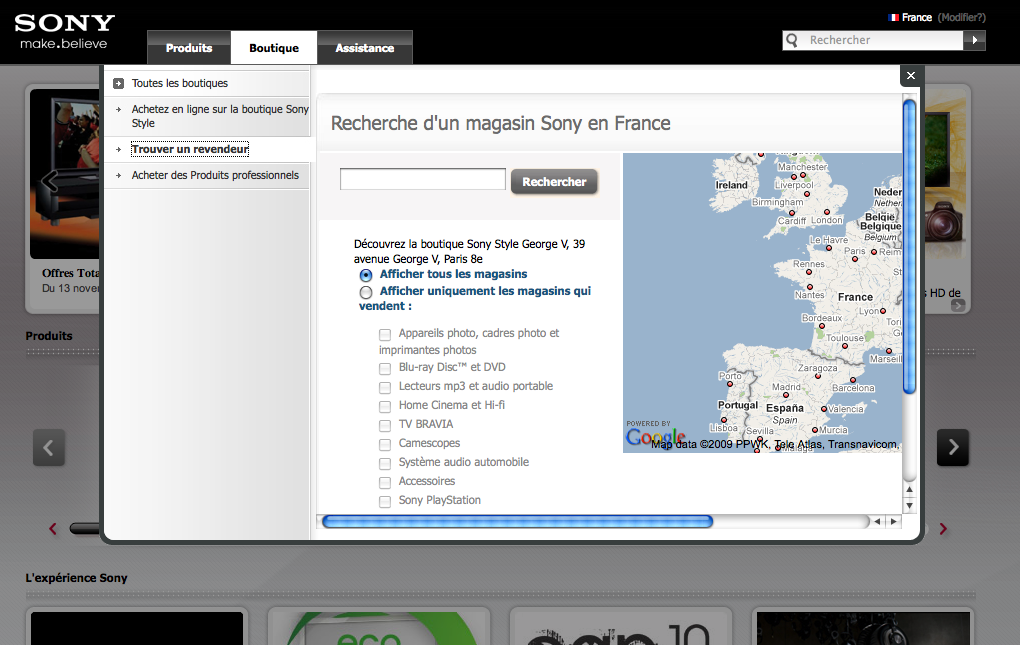Check TV BRAVIA checkbox

coord(385,425)
